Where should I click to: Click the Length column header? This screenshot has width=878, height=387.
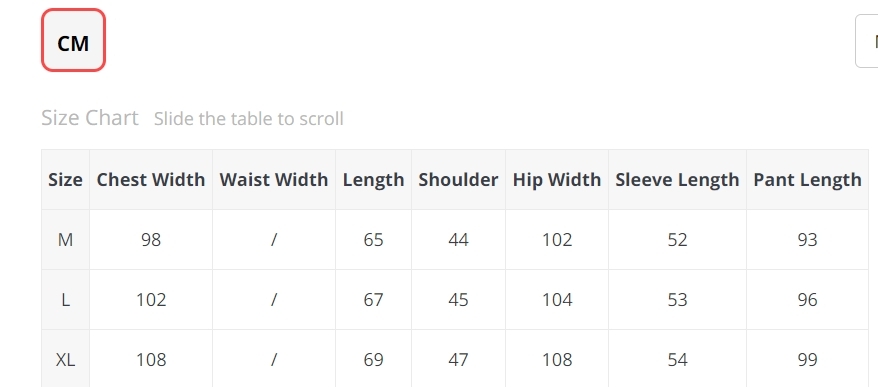tap(373, 180)
